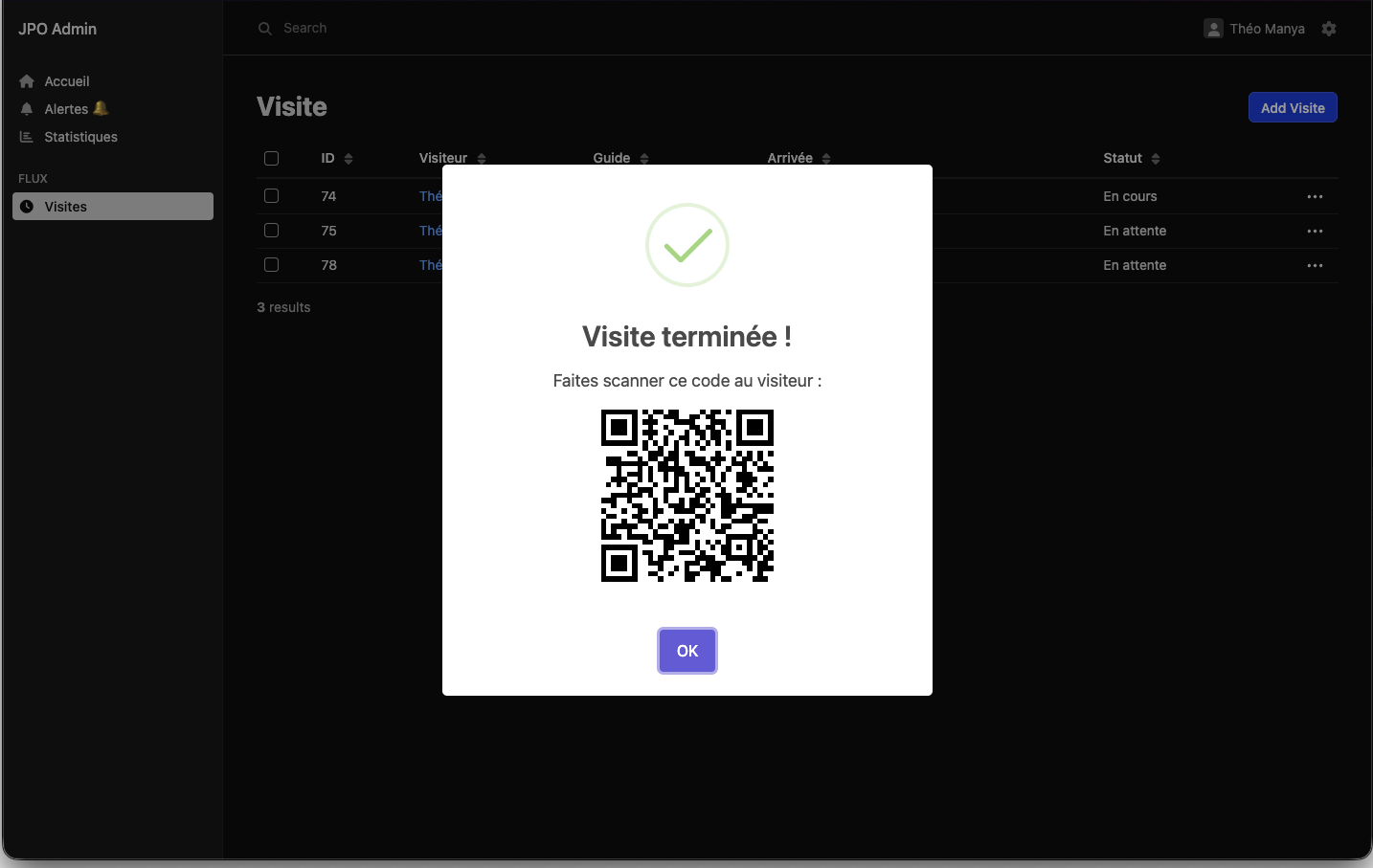This screenshot has height=868, width=1373.
Task: Open actions menu for visit 74
Action: 1315,196
